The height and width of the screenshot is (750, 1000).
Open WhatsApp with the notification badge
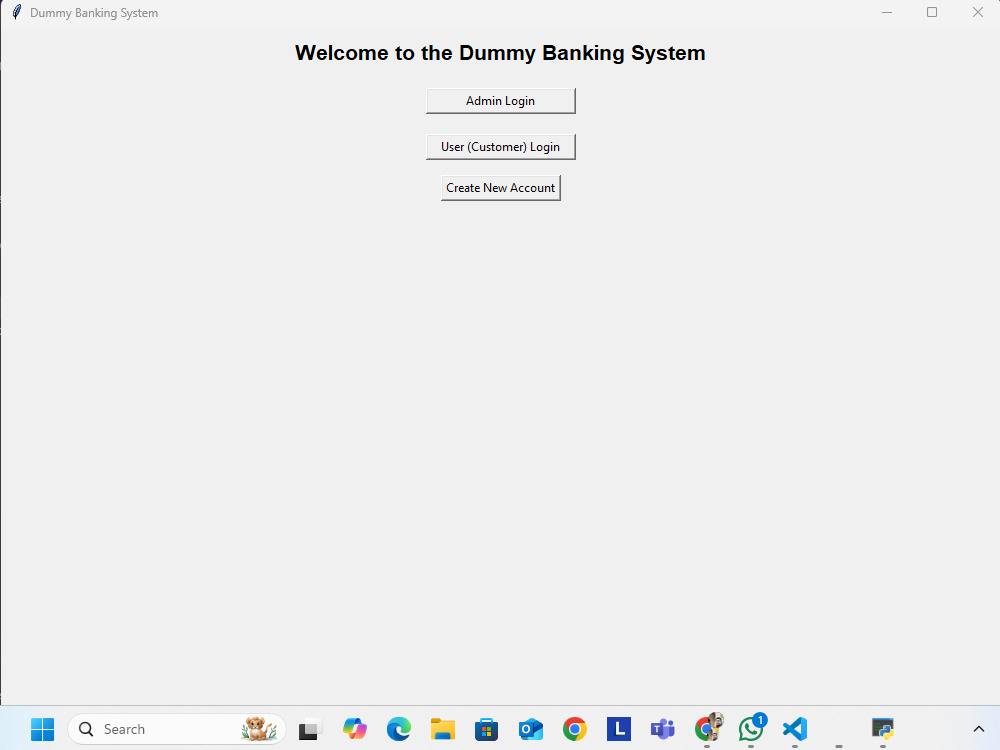pos(751,728)
